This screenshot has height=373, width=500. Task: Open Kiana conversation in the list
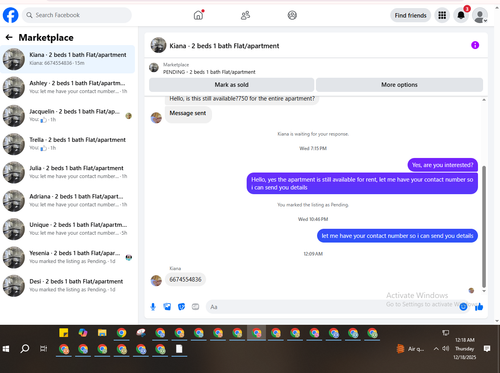pyautogui.click(x=67, y=59)
